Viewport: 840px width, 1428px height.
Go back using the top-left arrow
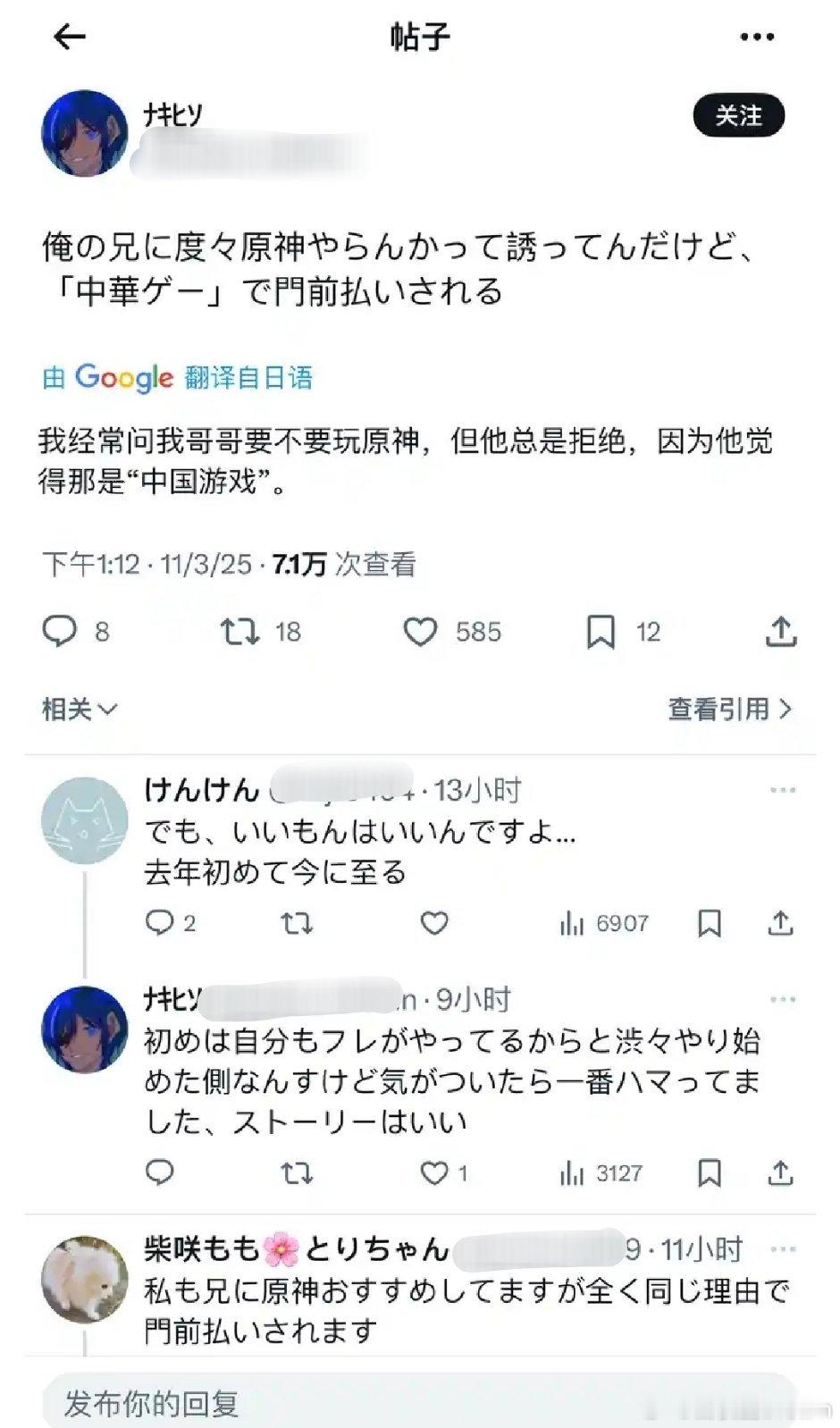(x=70, y=37)
